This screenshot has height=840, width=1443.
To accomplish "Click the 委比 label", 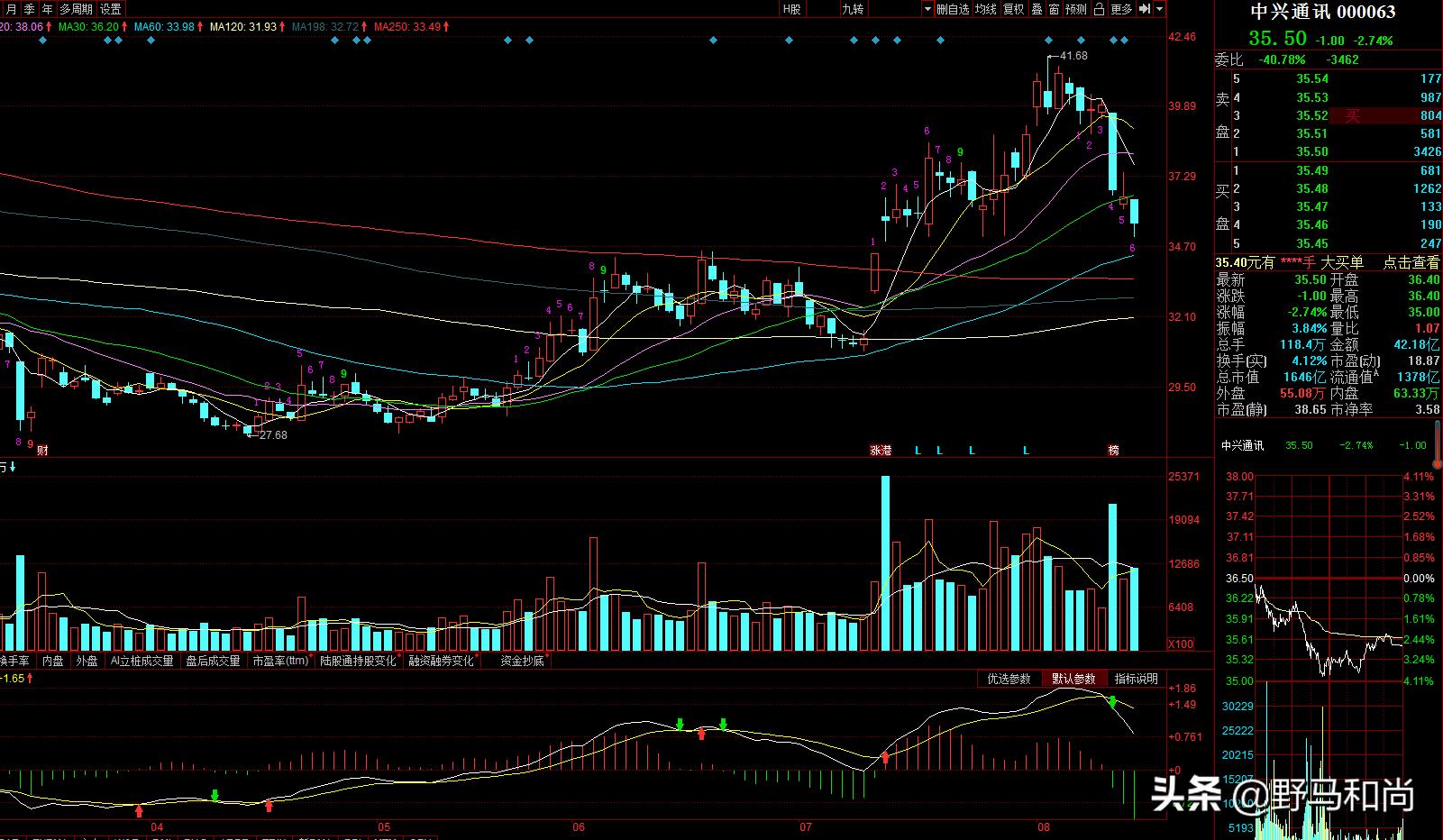I will (x=1228, y=59).
